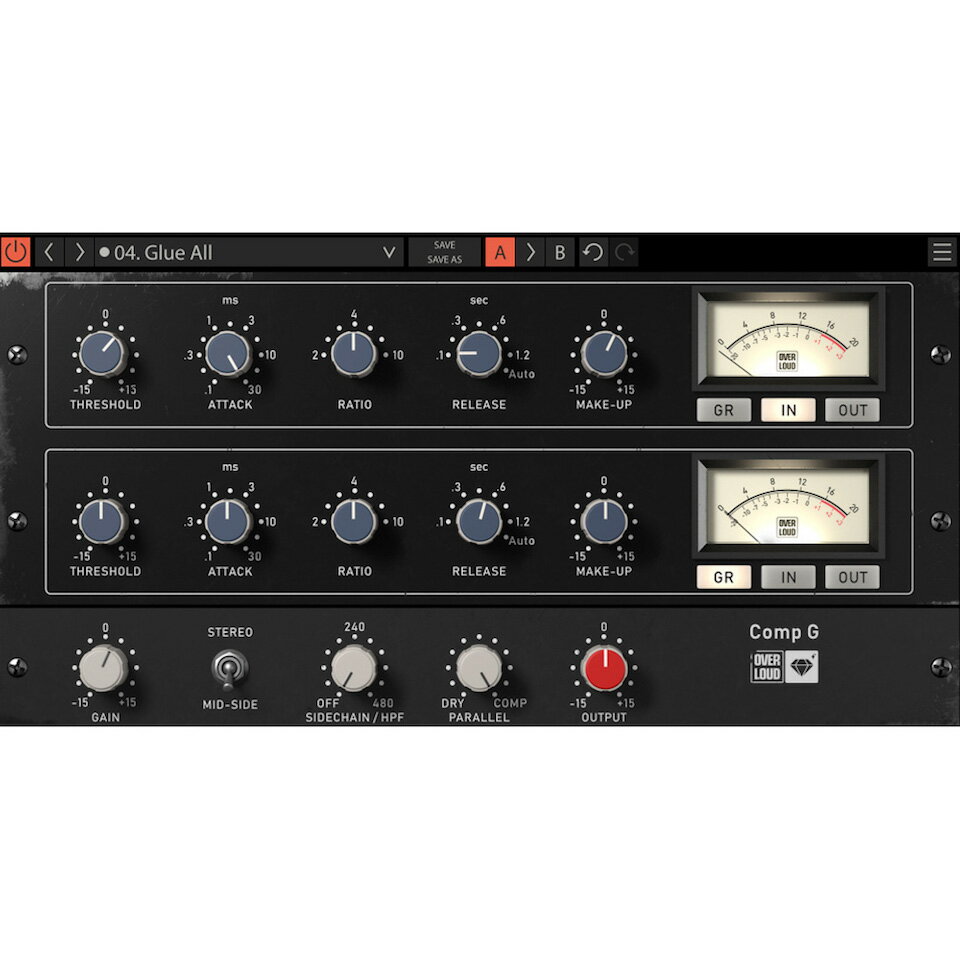This screenshot has width=960, height=960.
Task: Set top meter to IN mode
Action: point(788,410)
